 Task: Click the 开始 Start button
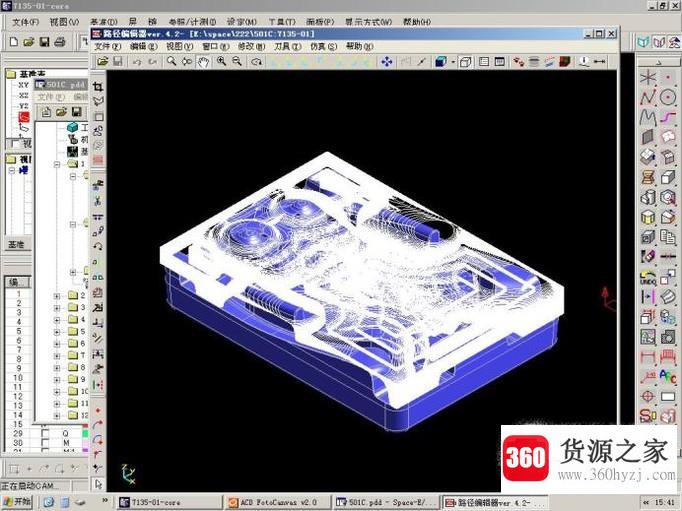pyautogui.click(x=17, y=502)
